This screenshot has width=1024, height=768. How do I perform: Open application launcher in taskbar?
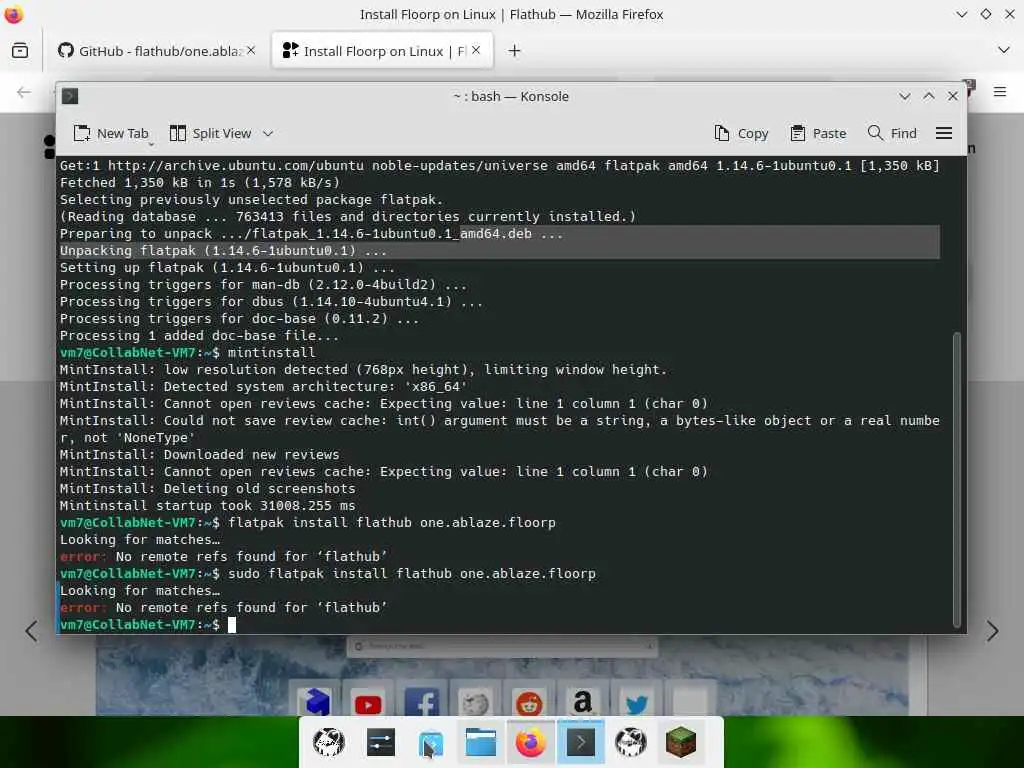pos(329,743)
